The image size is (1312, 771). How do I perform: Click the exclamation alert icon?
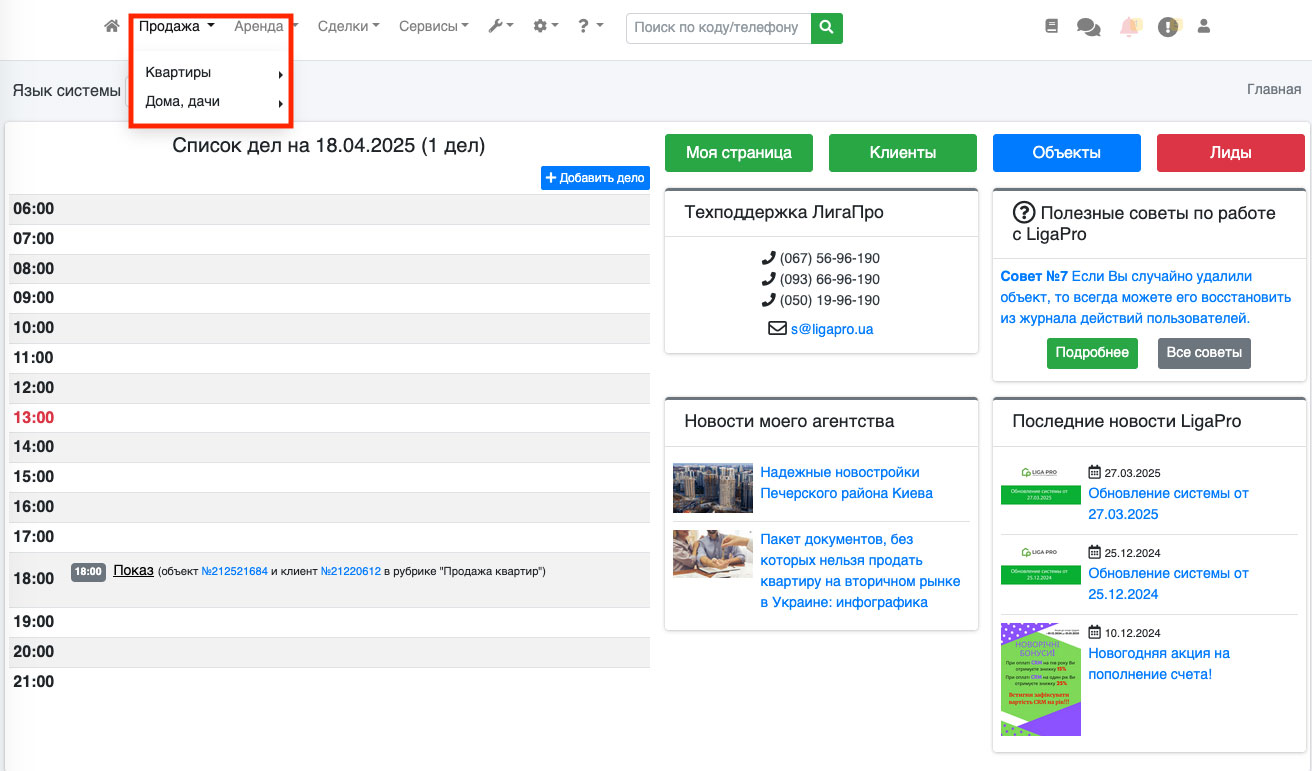[x=1167, y=27]
